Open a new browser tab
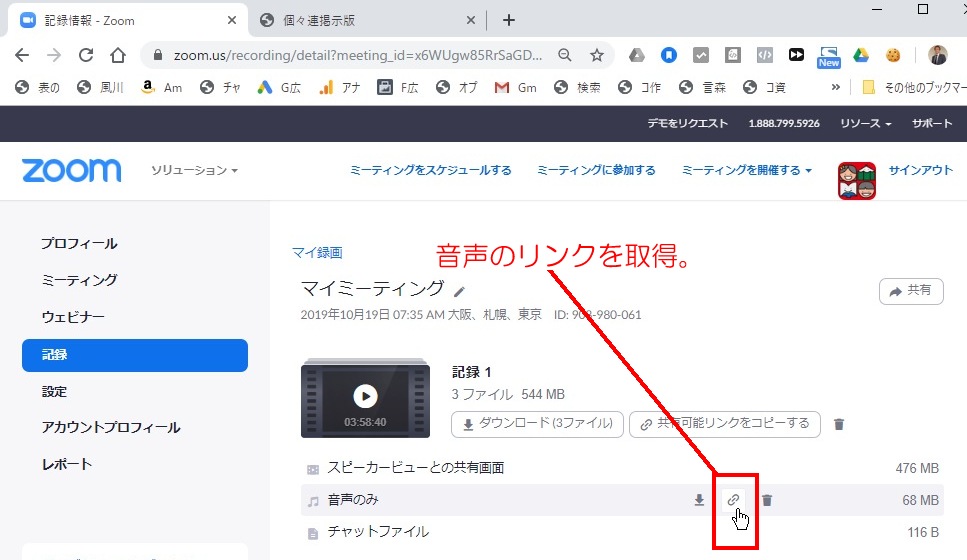This screenshot has width=967, height=560. tap(509, 20)
